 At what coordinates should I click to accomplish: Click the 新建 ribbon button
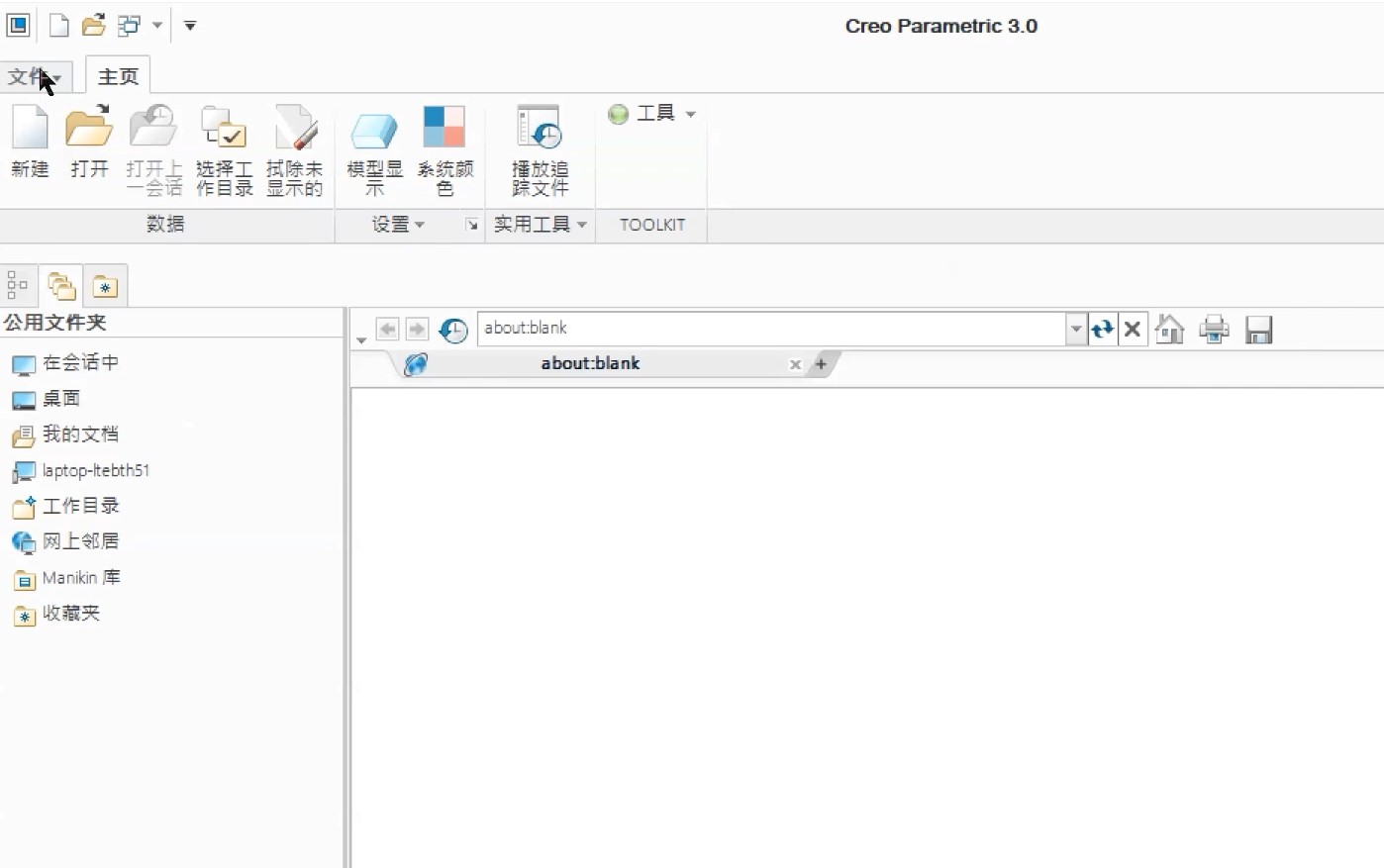(x=31, y=143)
